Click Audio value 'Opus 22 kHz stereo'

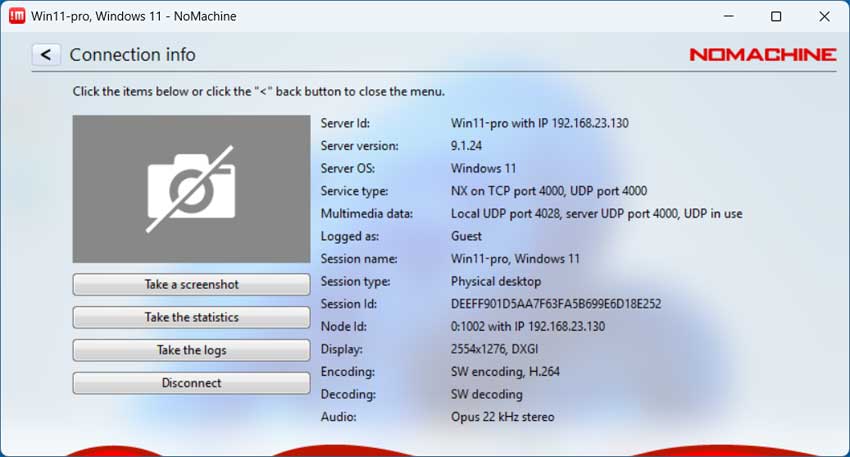point(502,417)
